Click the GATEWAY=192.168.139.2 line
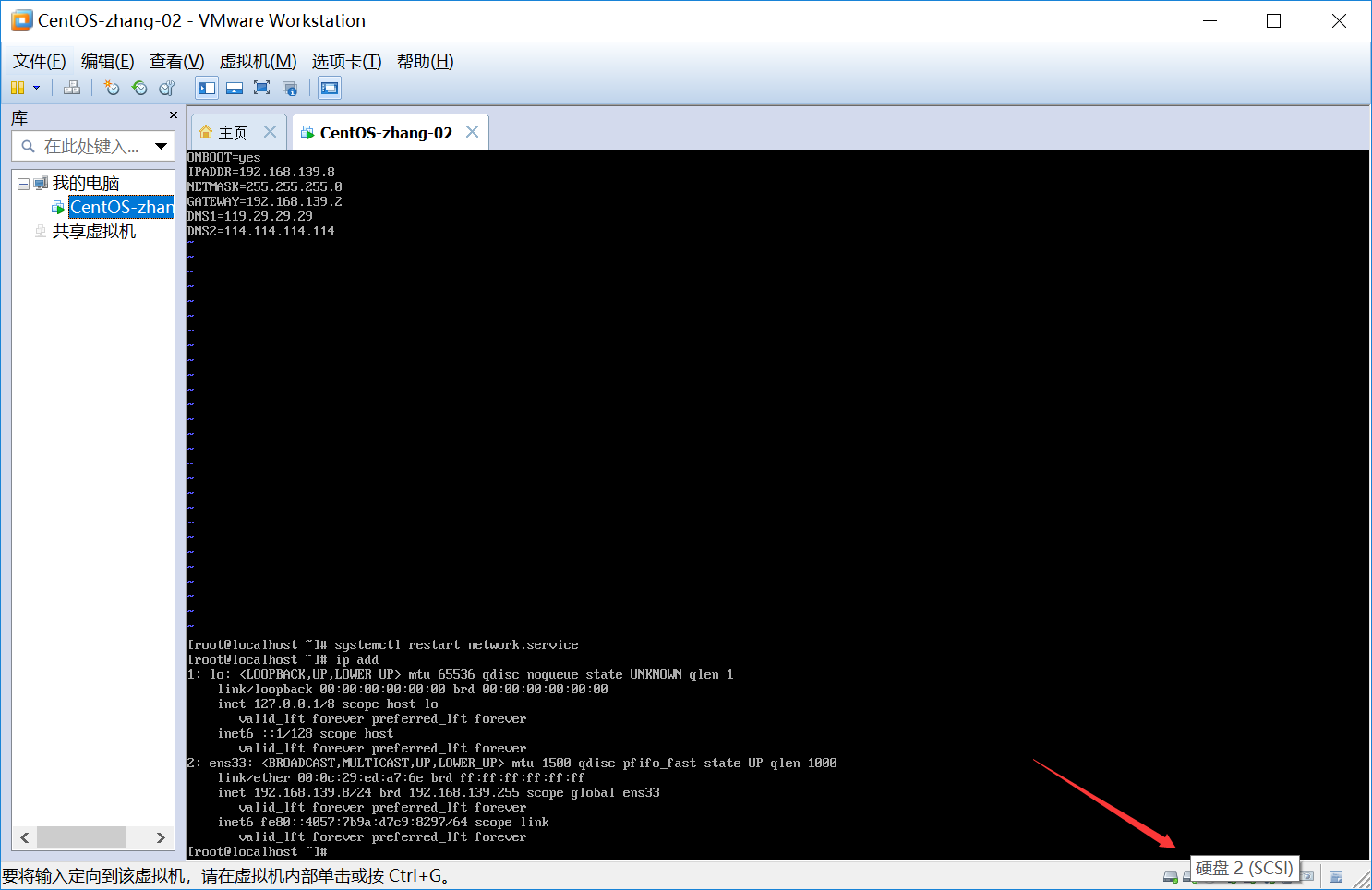Image resolution: width=1372 pixels, height=890 pixels. point(265,201)
